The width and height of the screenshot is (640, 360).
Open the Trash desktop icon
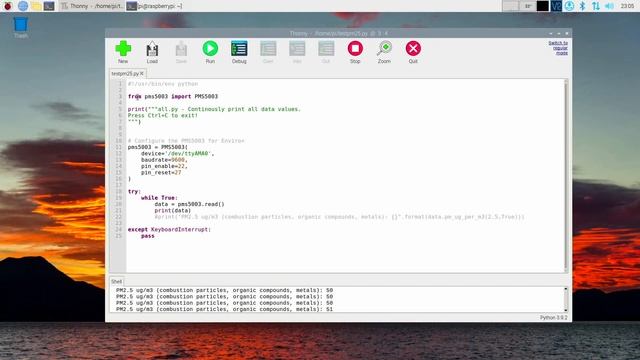coord(20,27)
